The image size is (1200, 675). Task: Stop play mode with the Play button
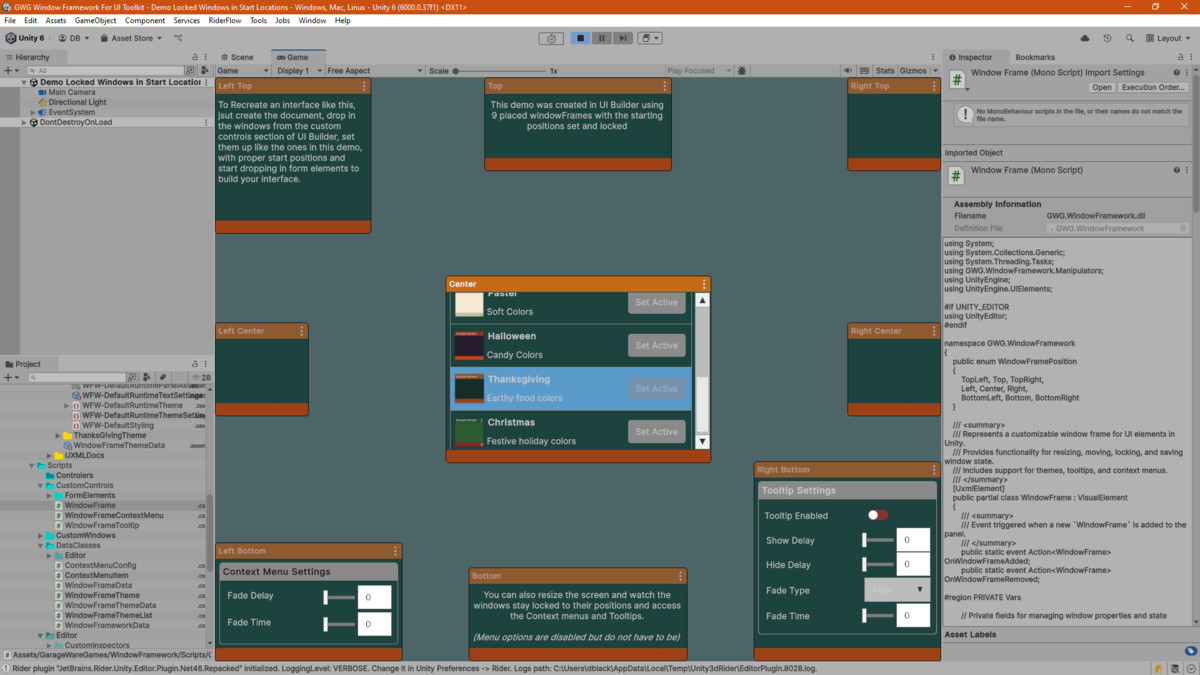click(580, 38)
